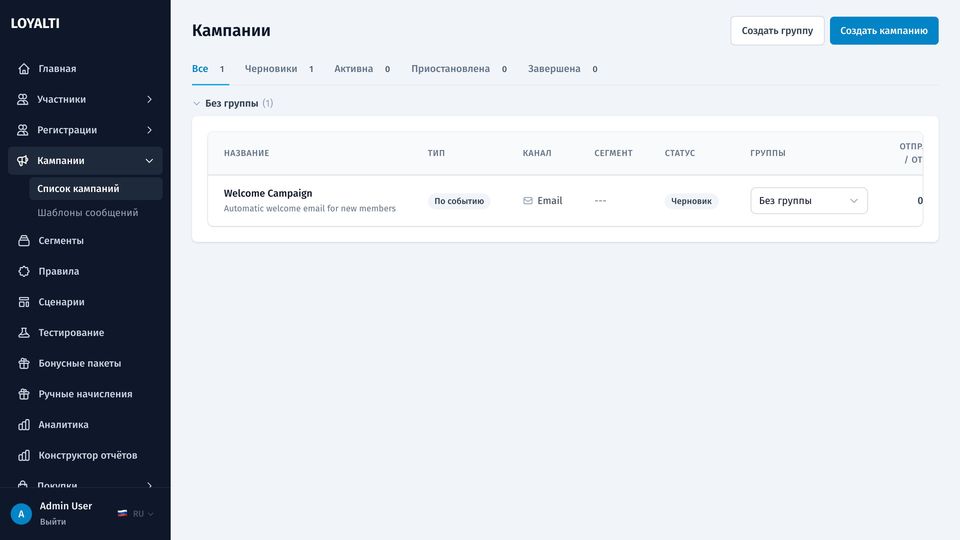Click the Russian flag icon

tap(122, 514)
